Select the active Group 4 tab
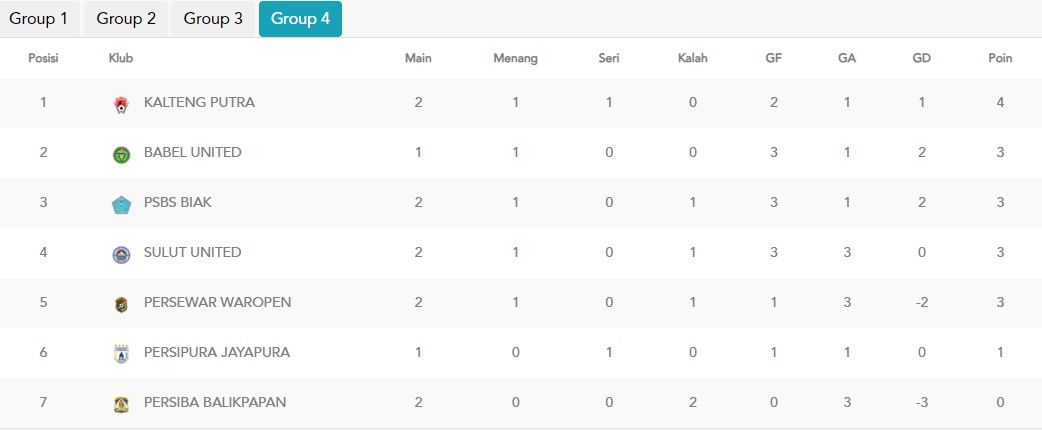Viewport: 1042px width, 430px height. tap(300, 19)
